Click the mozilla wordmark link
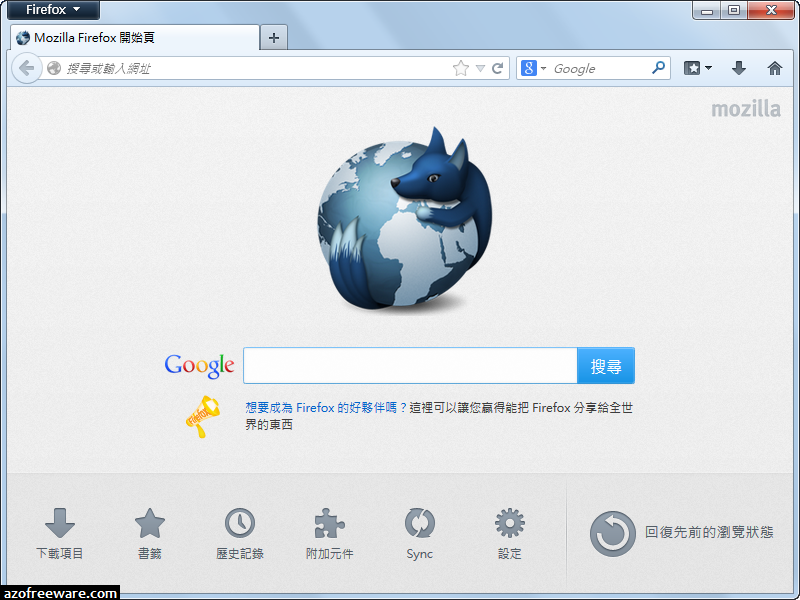Viewport: 800px width, 600px height. (x=746, y=109)
